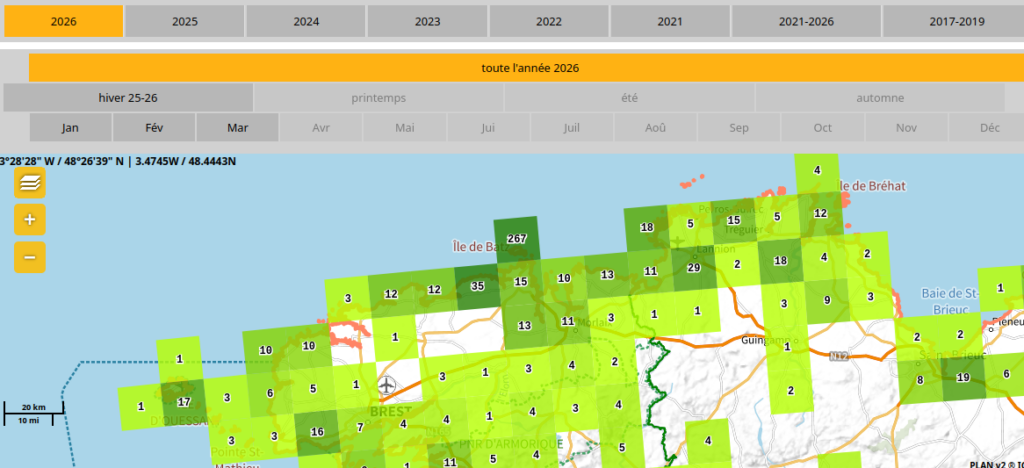Filter by month Fév
Viewport: 1024px width, 468px height.
point(154,128)
